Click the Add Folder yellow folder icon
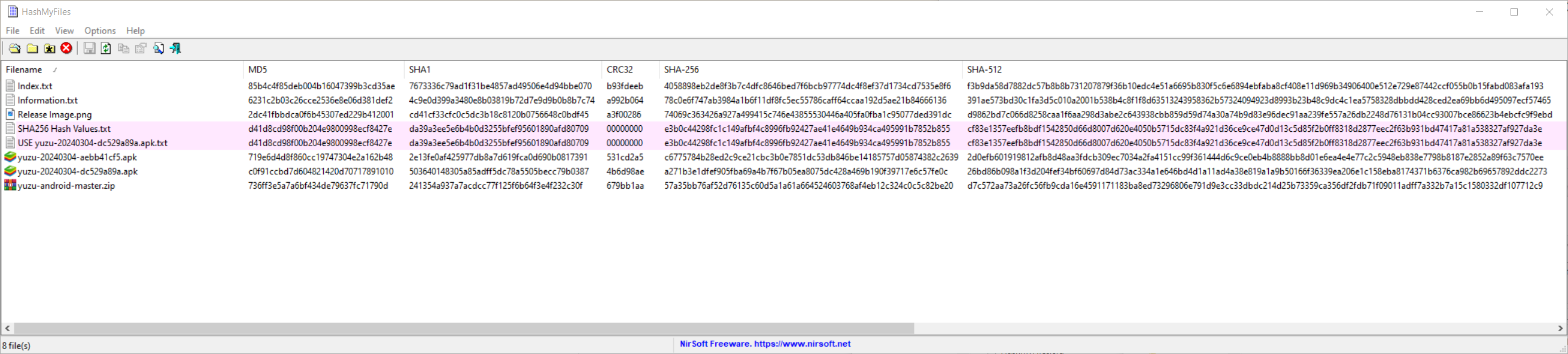This screenshot has height=354, width=1568. (32, 48)
